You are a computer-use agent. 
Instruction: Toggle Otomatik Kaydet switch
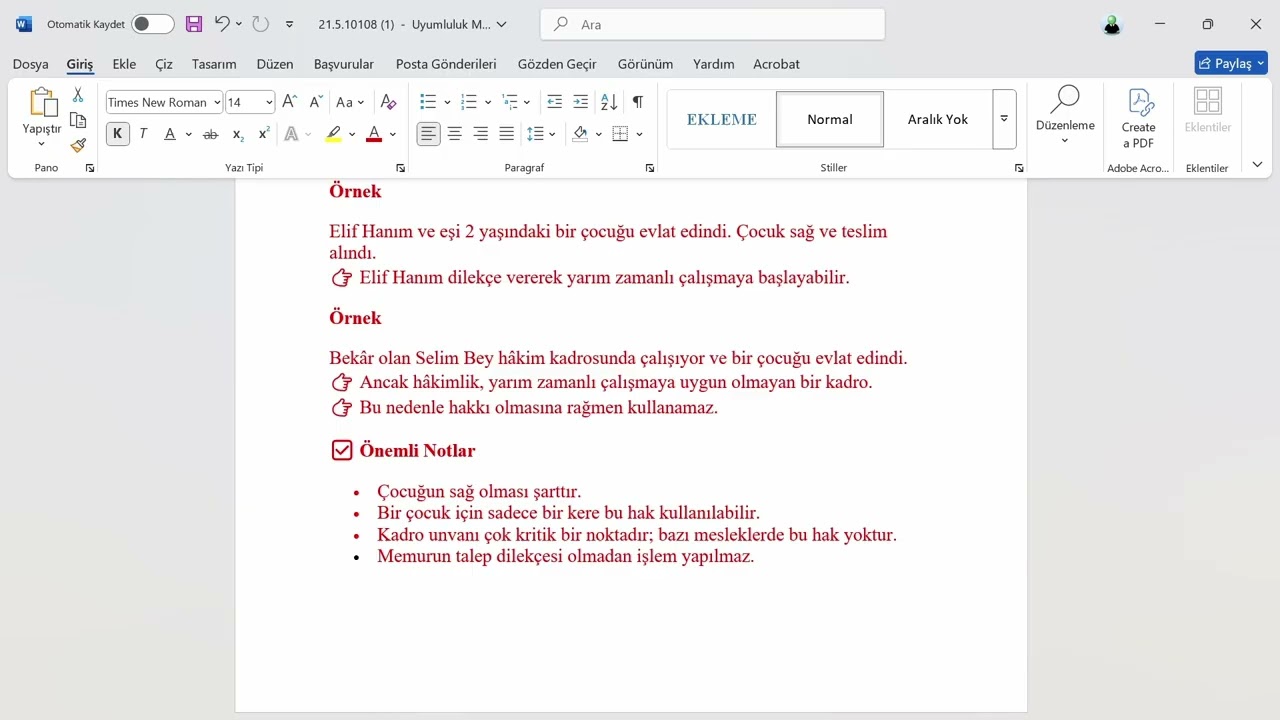click(x=152, y=24)
